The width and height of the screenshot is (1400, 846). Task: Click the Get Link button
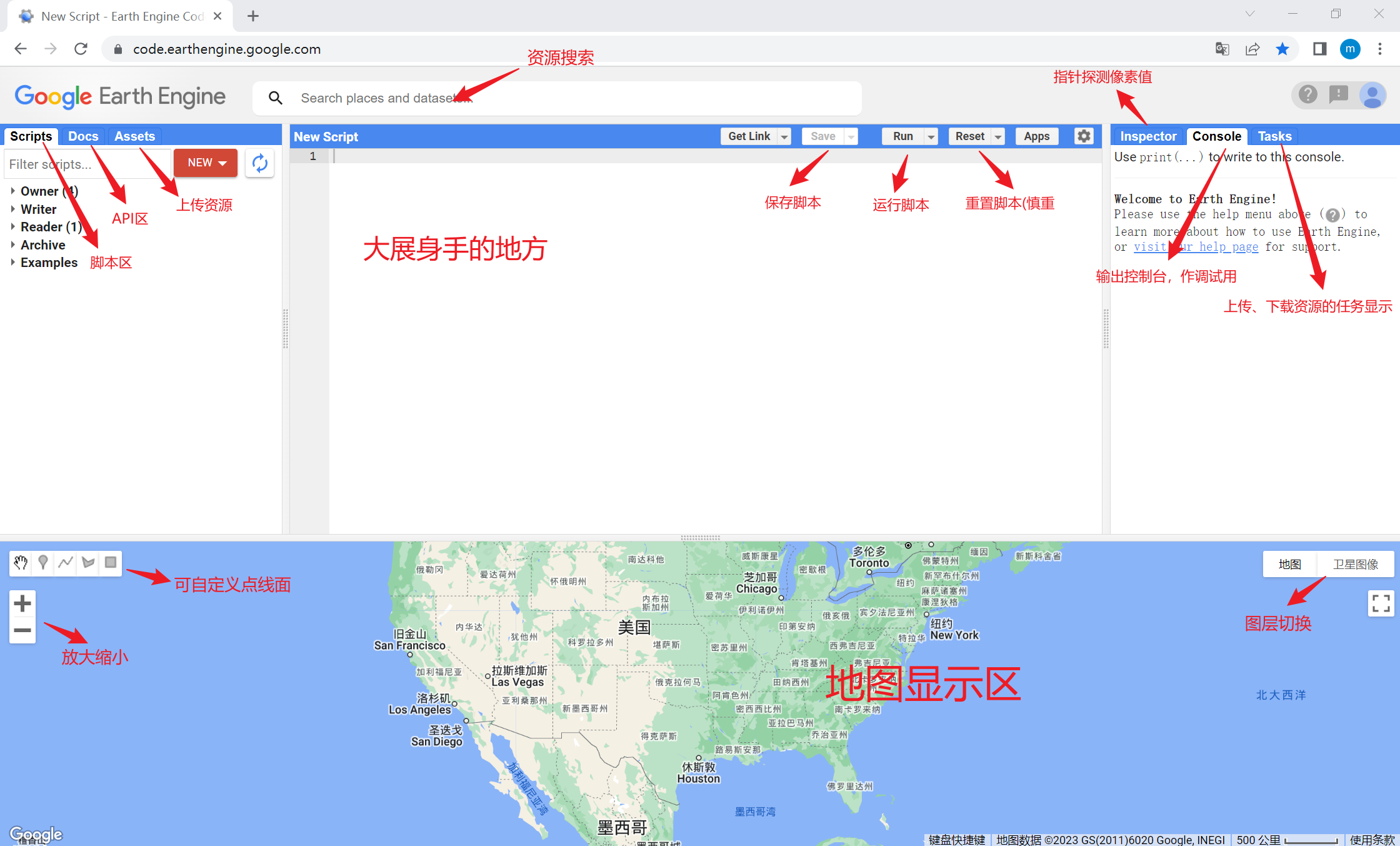pos(749,136)
